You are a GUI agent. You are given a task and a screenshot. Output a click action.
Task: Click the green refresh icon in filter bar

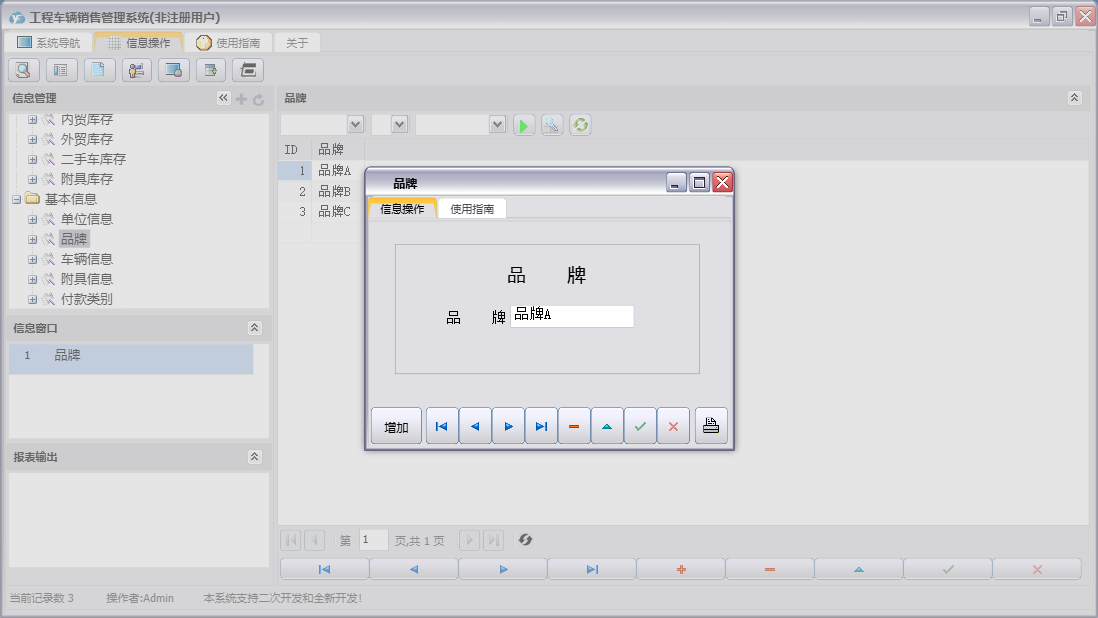(580, 125)
